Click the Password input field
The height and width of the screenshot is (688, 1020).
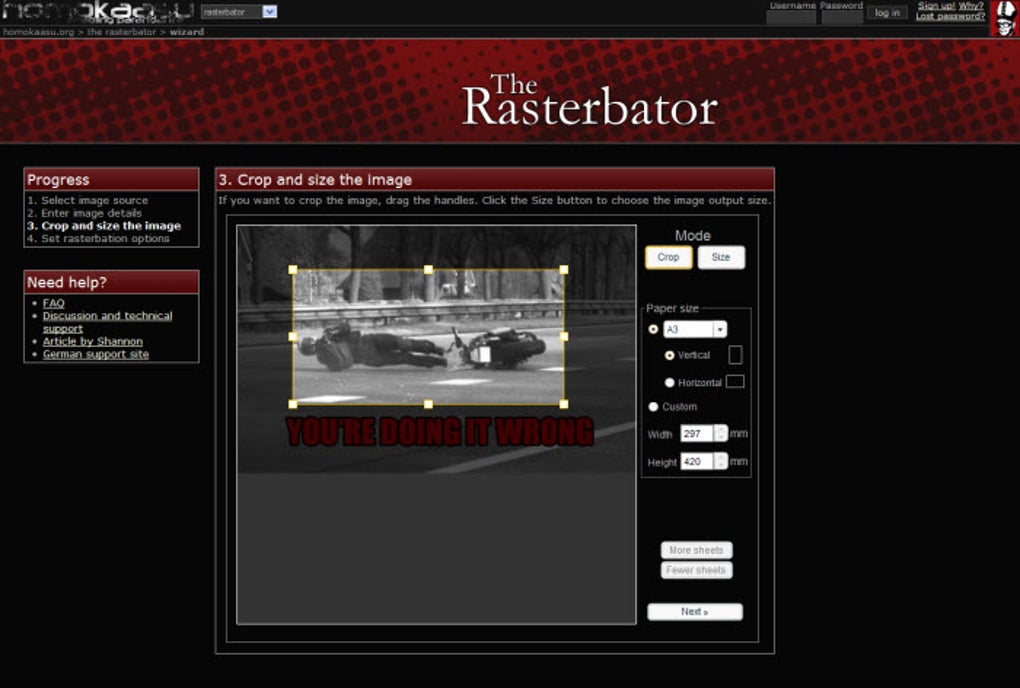[x=842, y=17]
